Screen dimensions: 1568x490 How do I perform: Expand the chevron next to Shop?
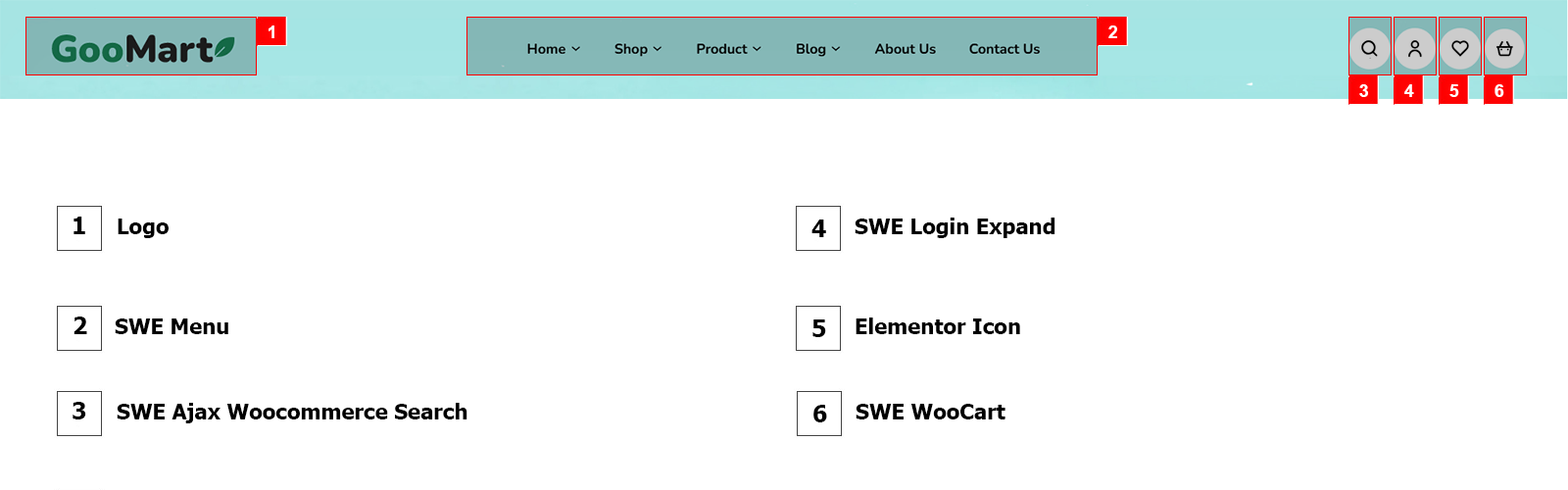pos(658,49)
